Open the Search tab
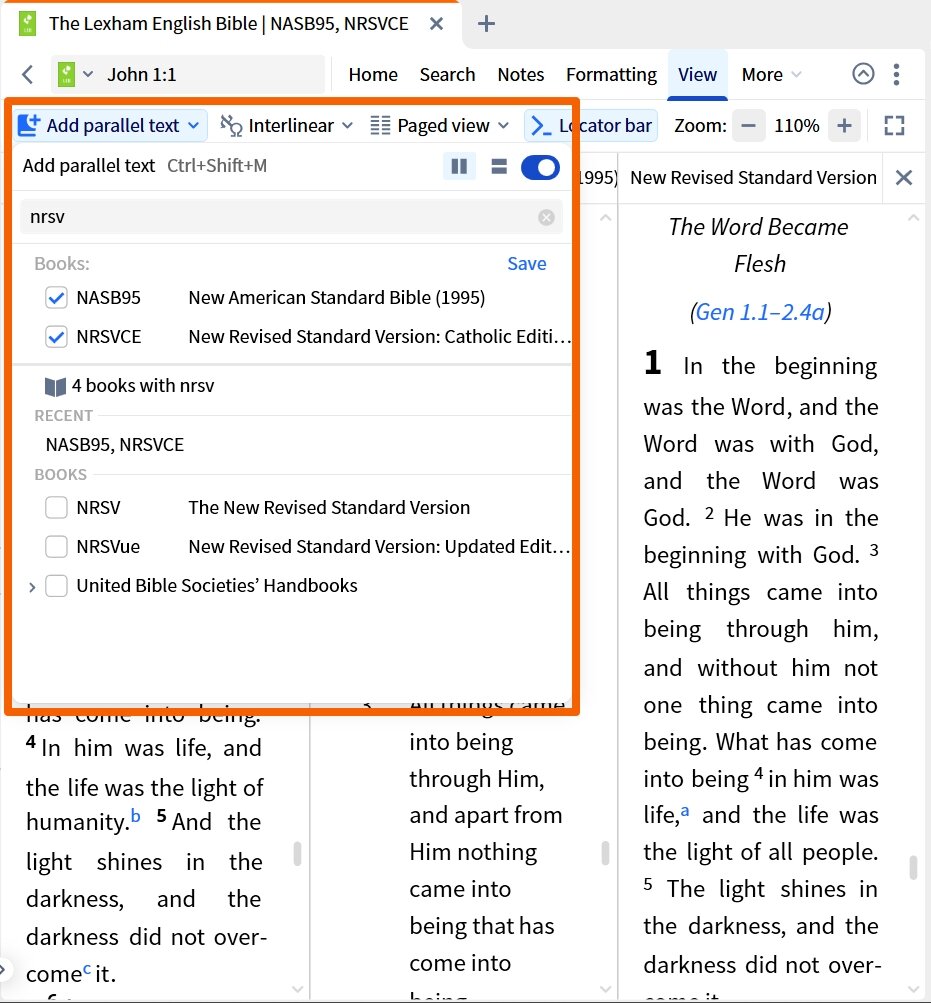 [447, 75]
